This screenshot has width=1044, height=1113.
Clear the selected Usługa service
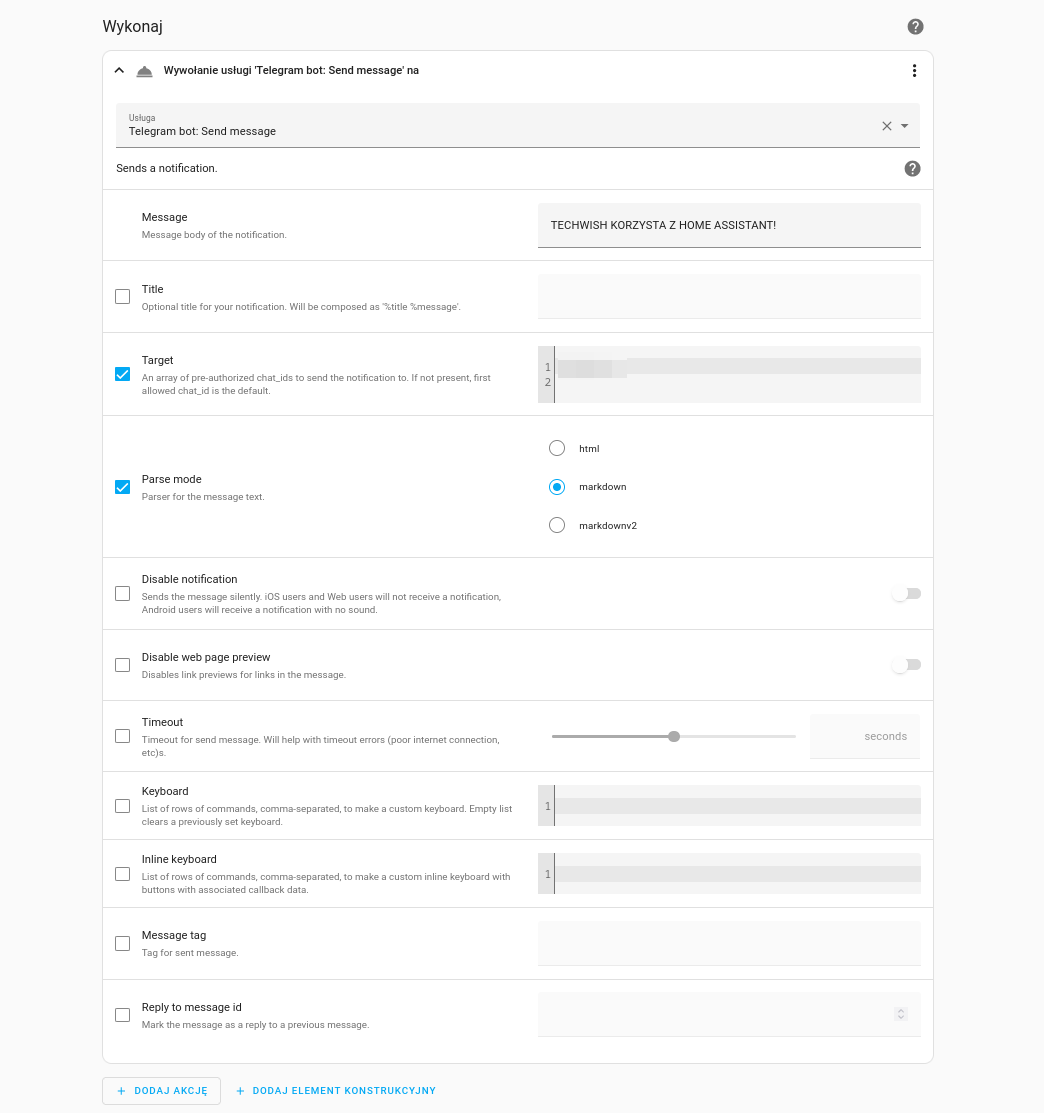(886, 126)
